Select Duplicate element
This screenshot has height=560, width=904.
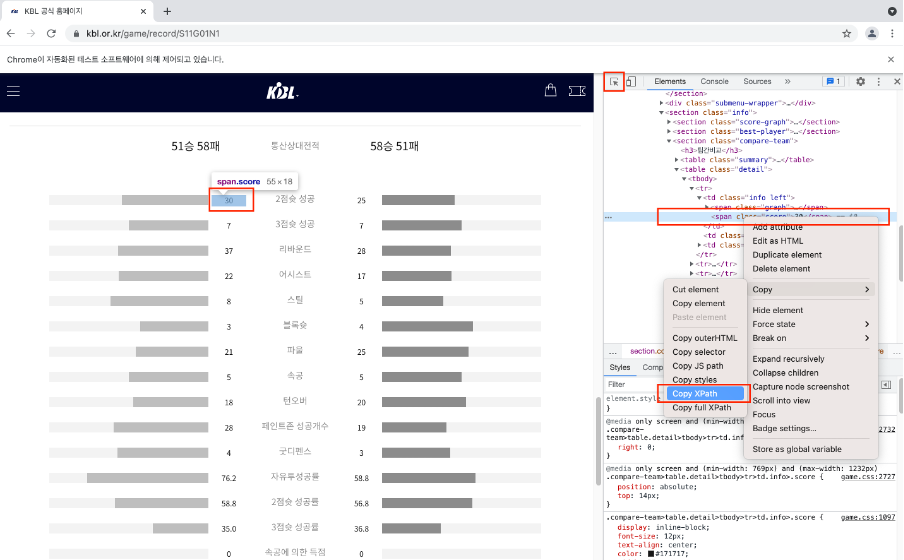(787, 255)
